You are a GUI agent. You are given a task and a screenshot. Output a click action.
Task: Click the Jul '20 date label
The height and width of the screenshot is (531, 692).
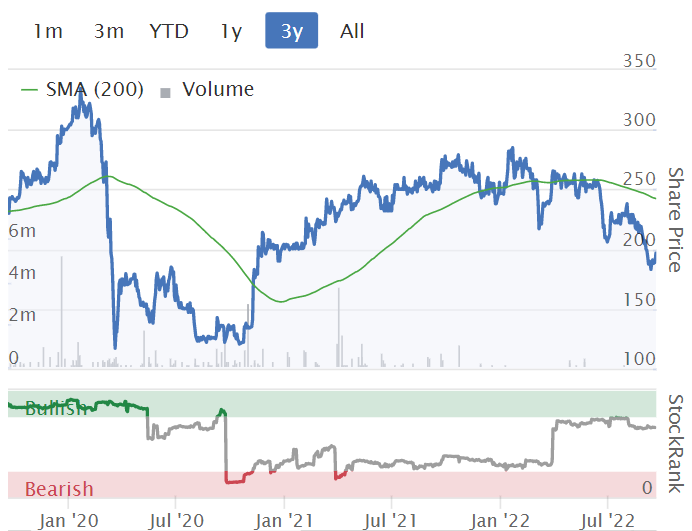click(176, 521)
